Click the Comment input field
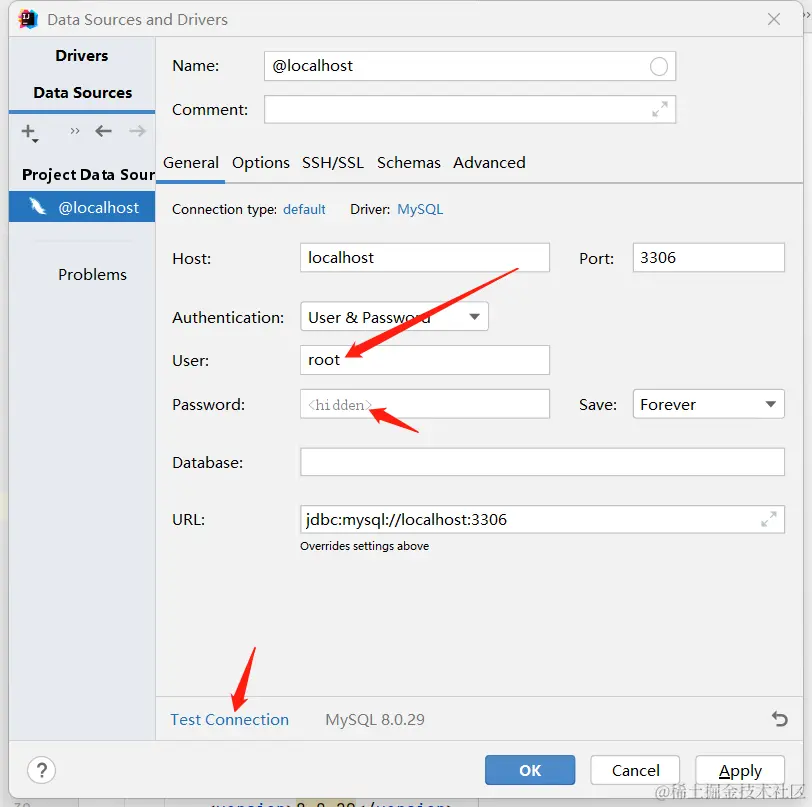The height and width of the screenshot is (807, 812). (470, 109)
